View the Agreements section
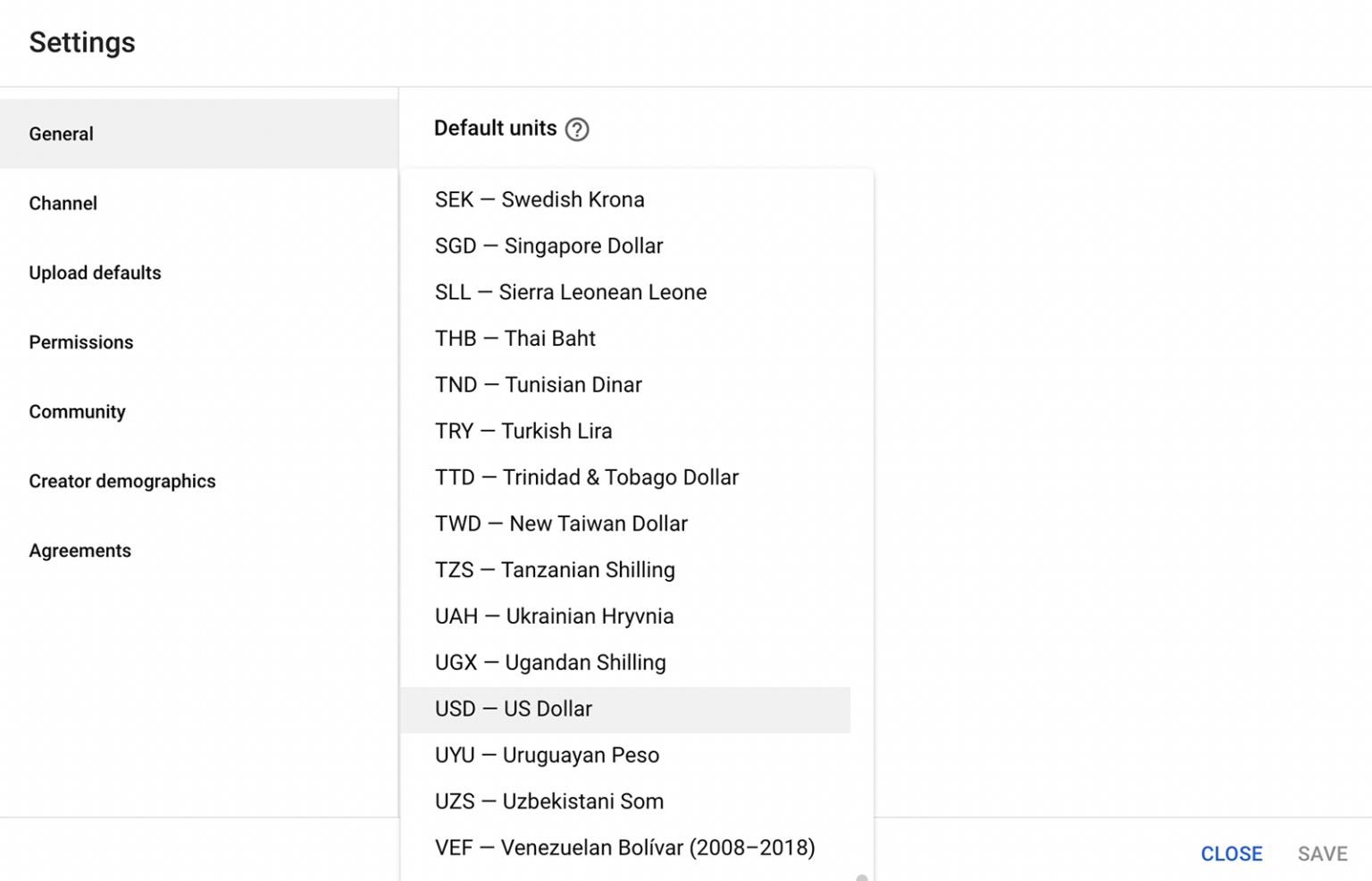The width and height of the screenshot is (1372, 881). pos(80,551)
